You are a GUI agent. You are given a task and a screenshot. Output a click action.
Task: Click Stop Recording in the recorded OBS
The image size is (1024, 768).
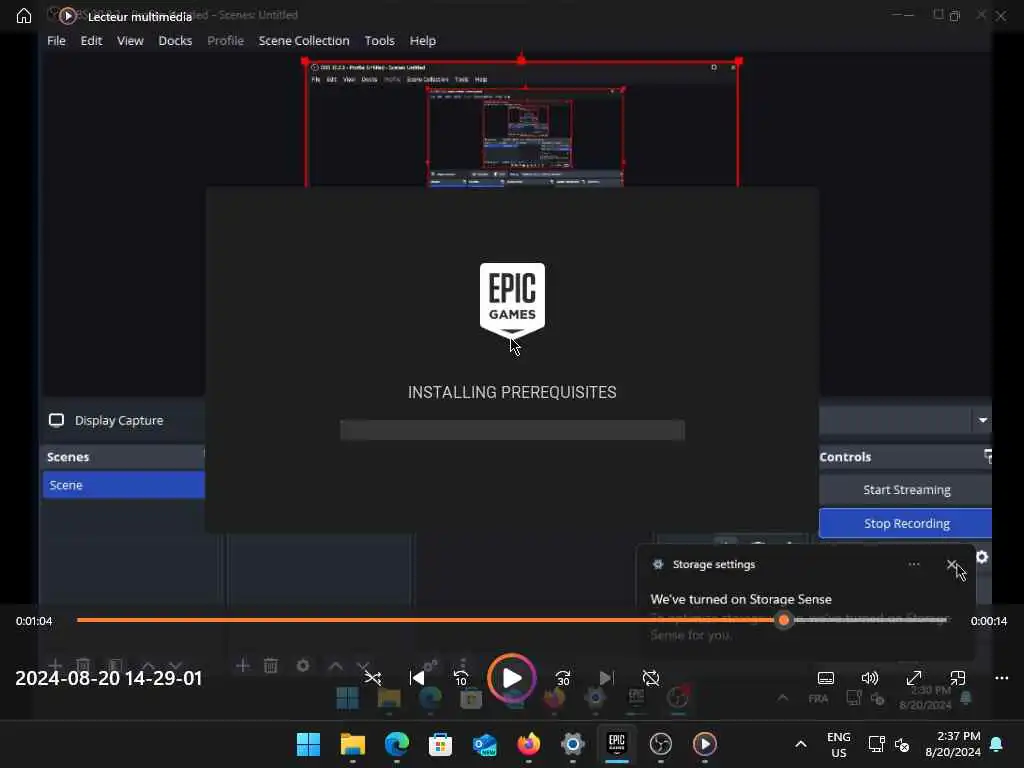tap(906, 523)
